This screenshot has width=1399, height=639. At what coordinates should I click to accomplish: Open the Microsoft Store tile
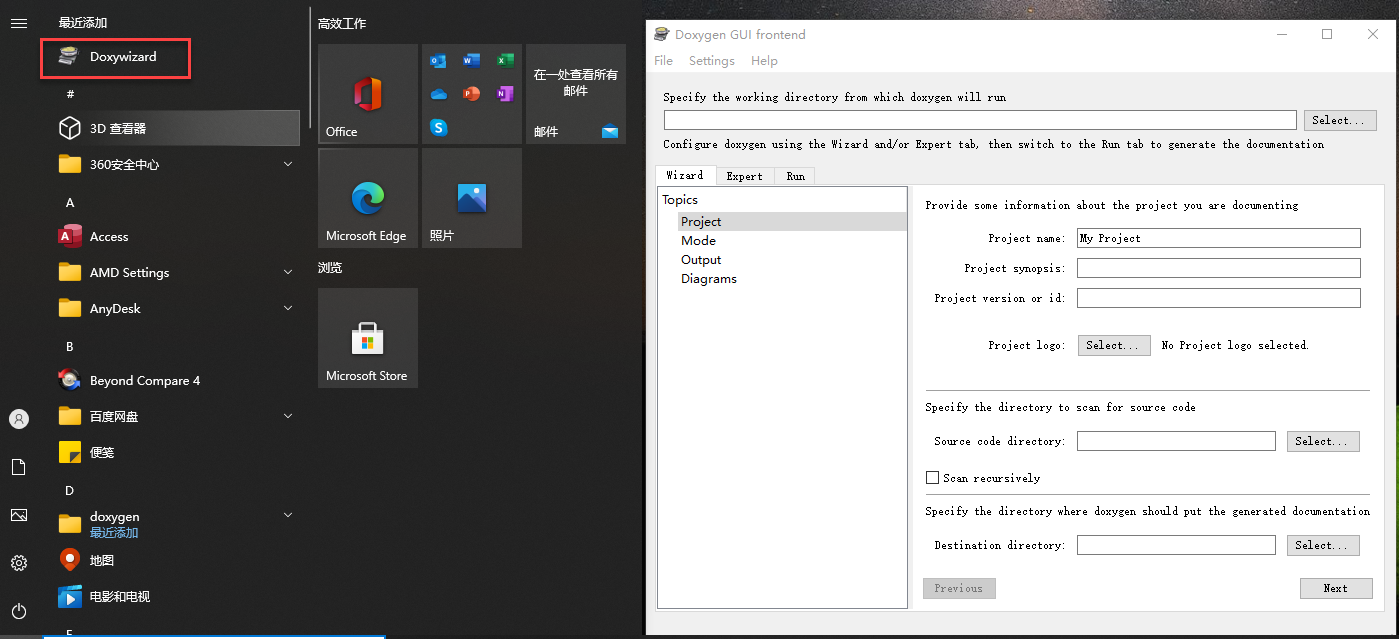[x=367, y=338]
